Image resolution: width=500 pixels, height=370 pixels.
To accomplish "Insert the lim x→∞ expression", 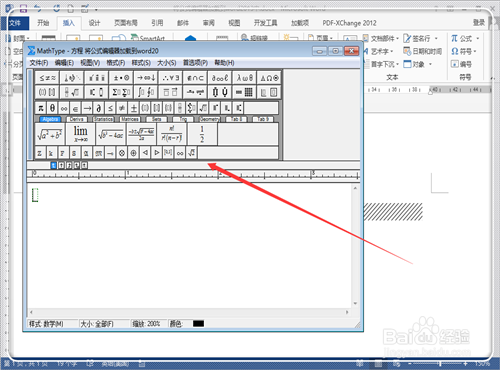I will click(81, 134).
